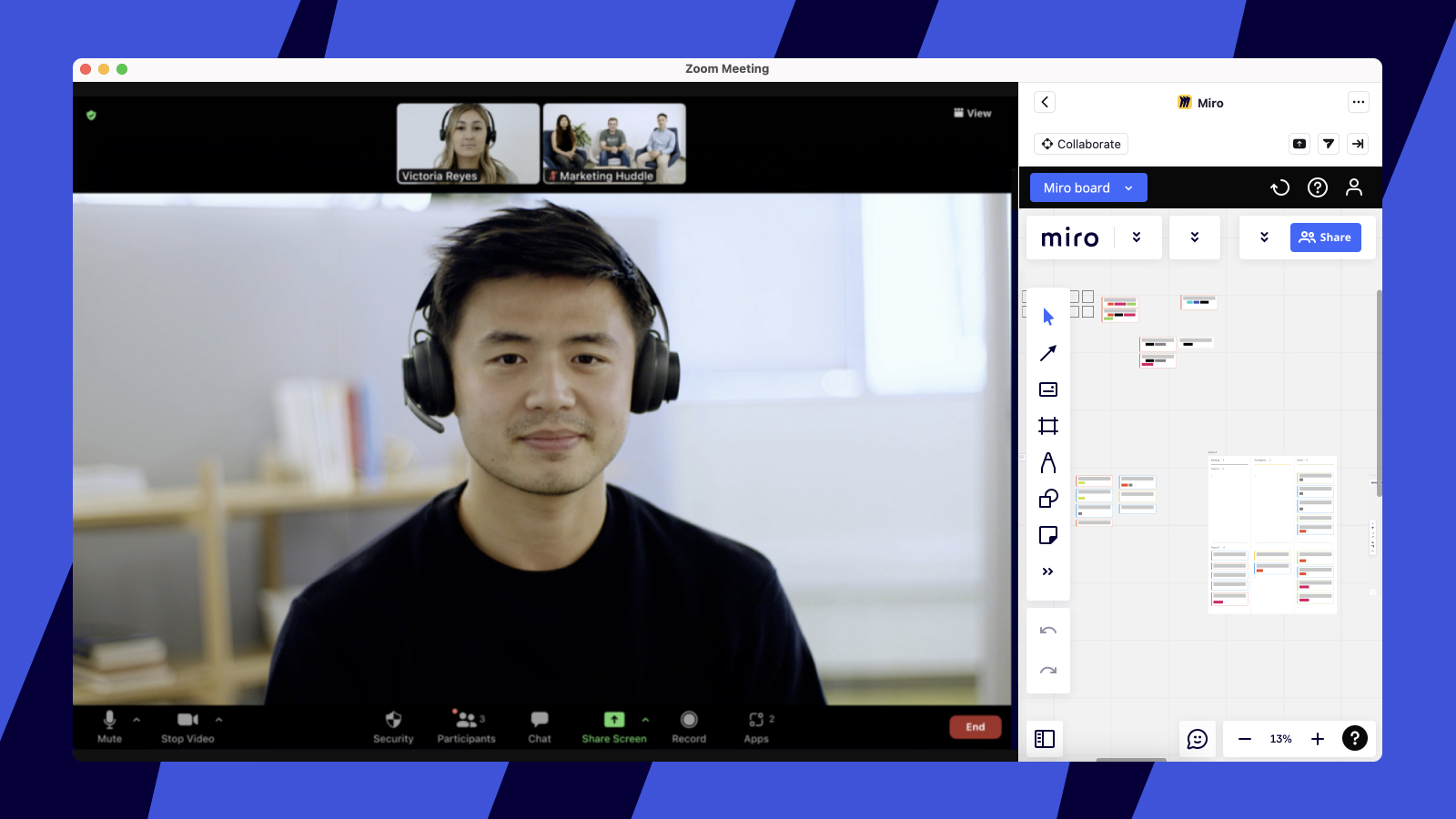Select Victoria Reyes video thumbnail

click(x=469, y=144)
